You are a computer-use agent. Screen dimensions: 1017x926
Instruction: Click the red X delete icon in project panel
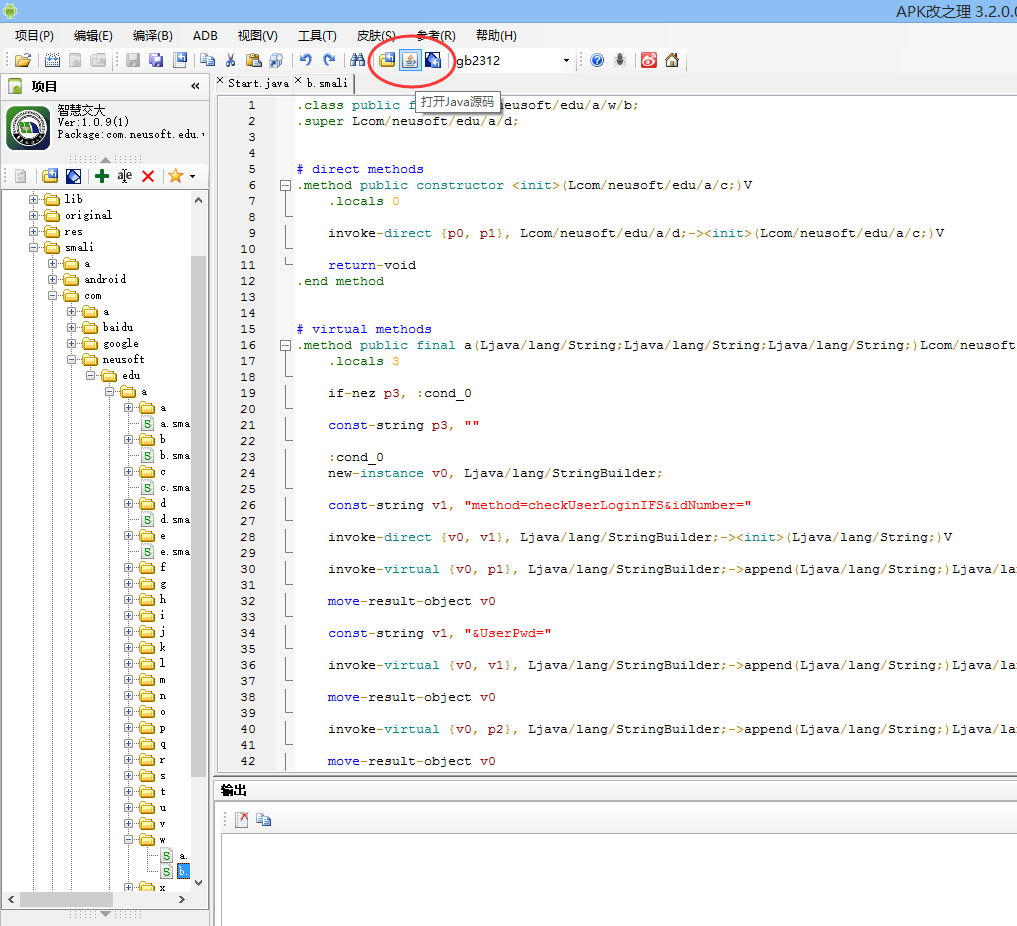pos(148,176)
